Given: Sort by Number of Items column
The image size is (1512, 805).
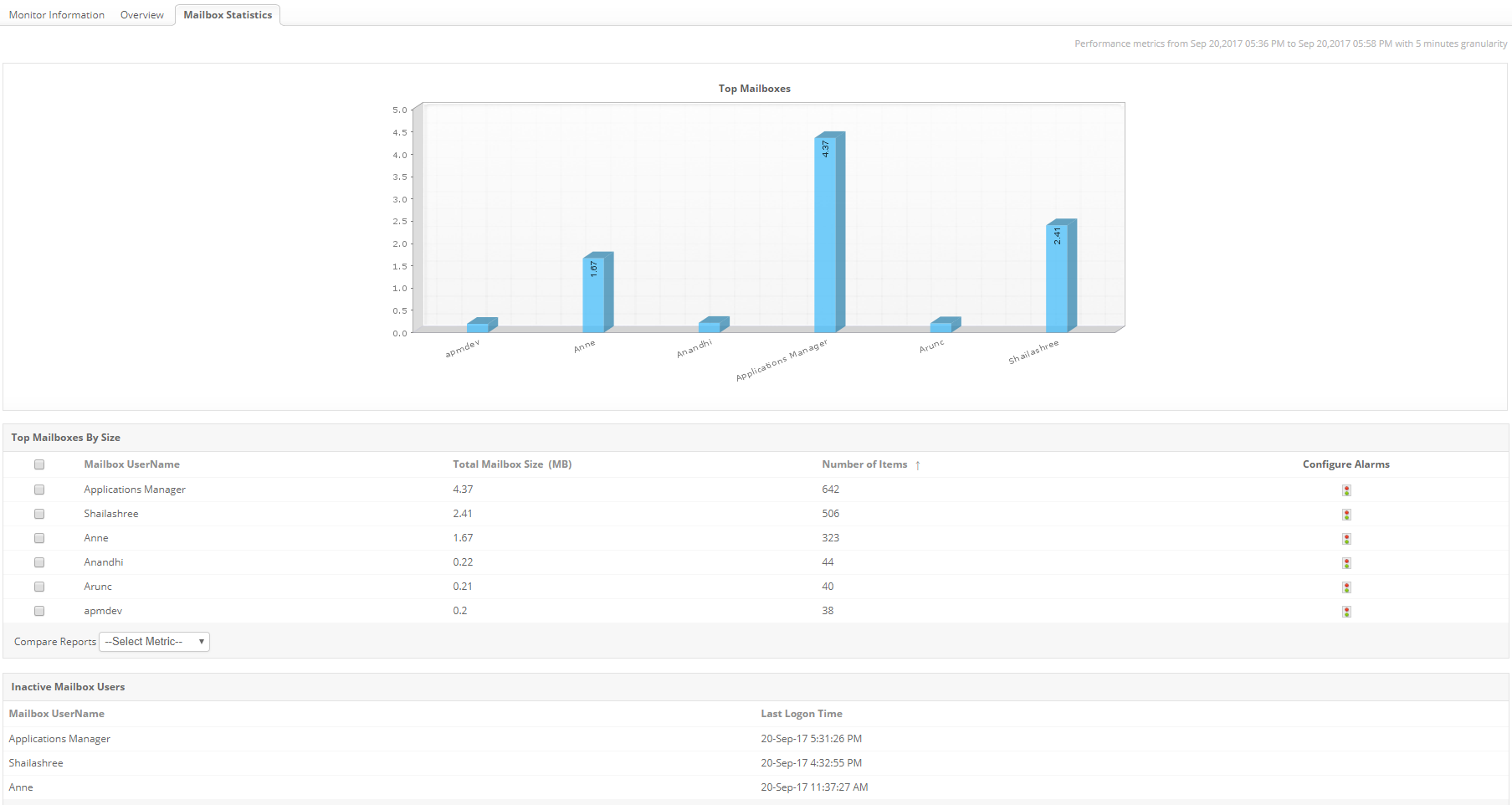Looking at the screenshot, I should 864,464.
